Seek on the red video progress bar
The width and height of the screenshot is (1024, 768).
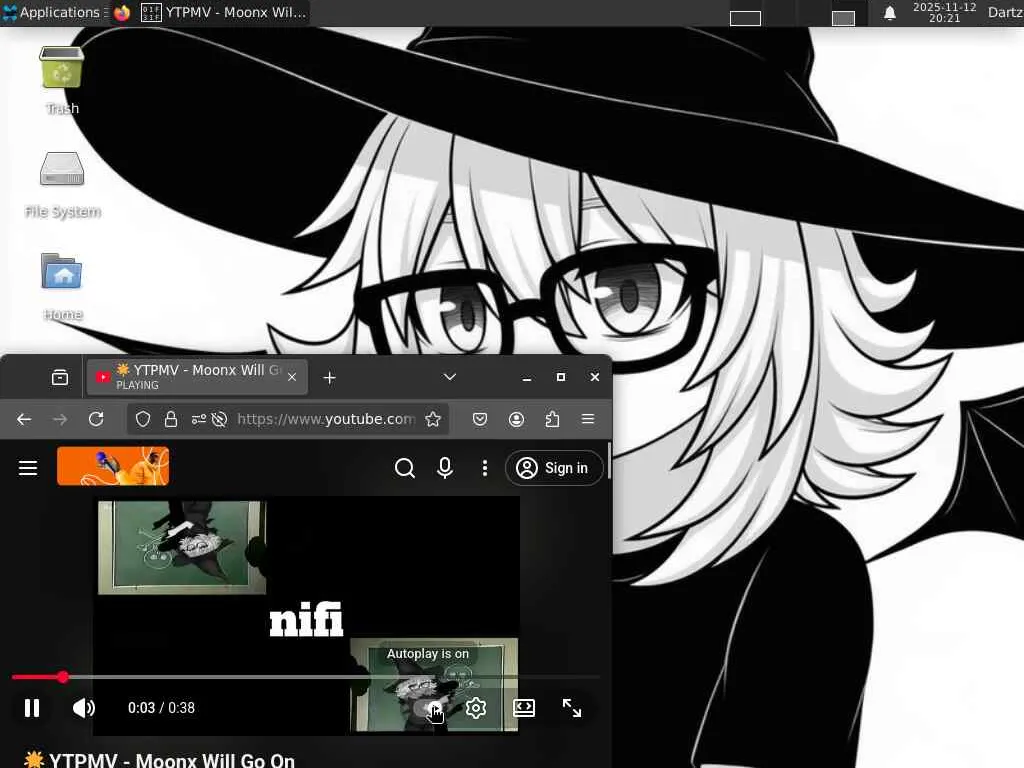click(x=306, y=677)
